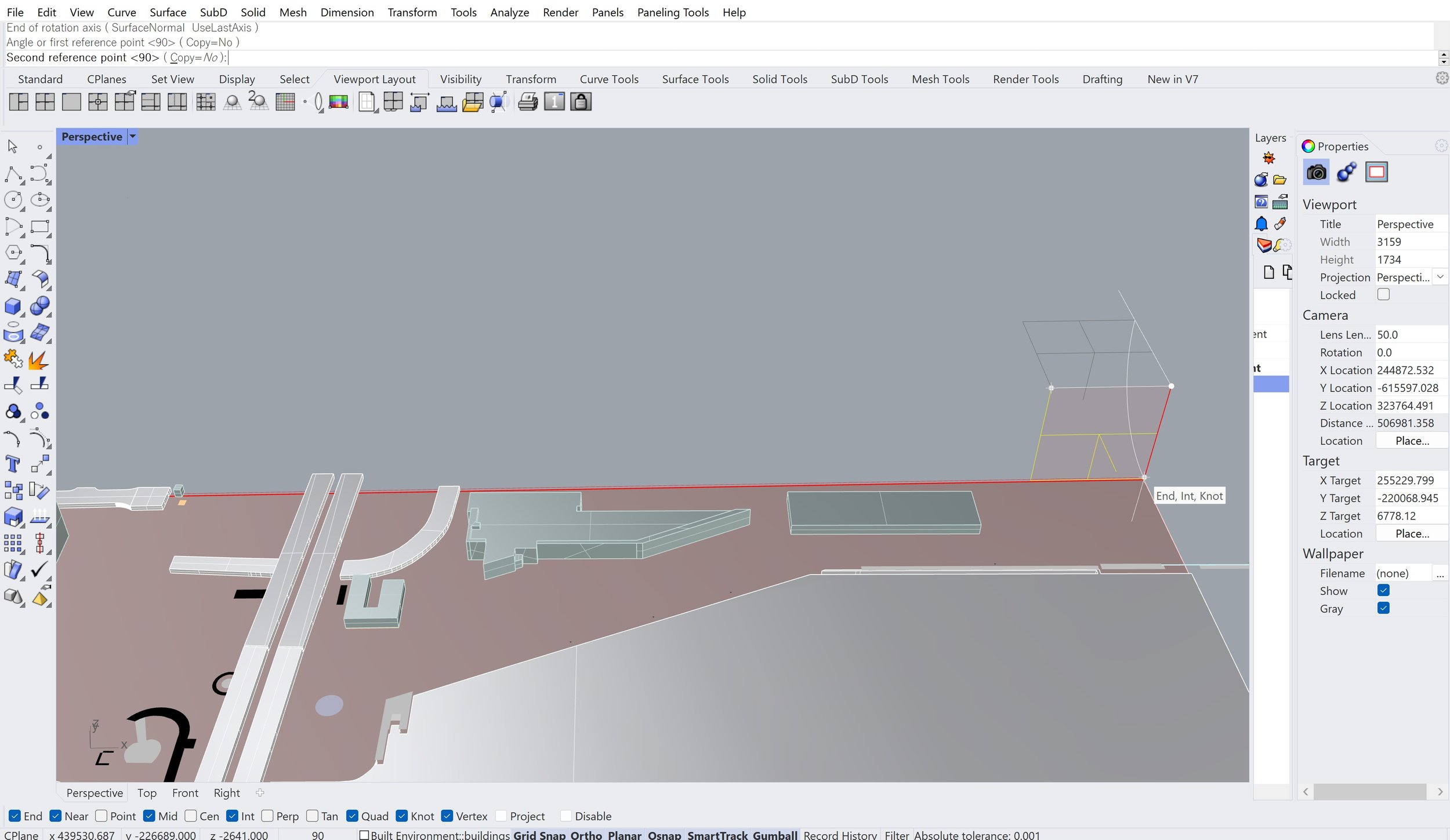
Task: Click Record History in status bar
Action: point(840,835)
